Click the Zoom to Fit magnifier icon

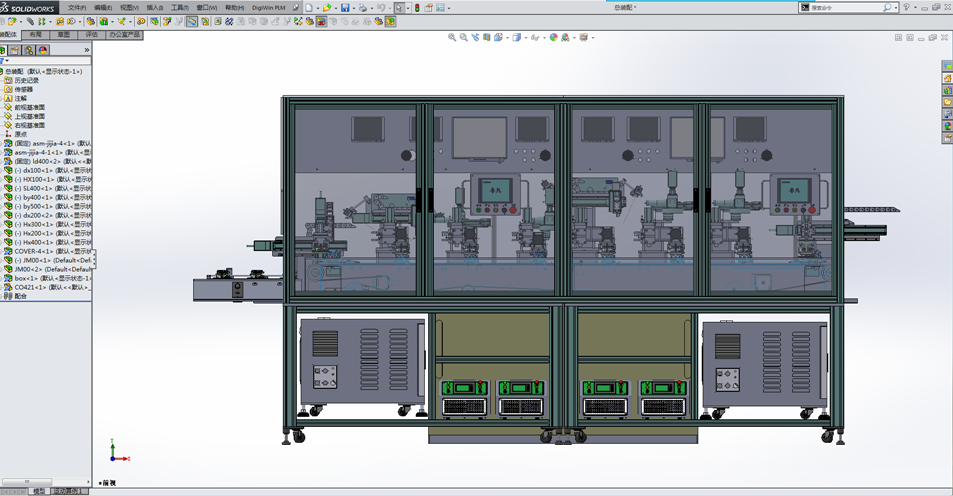pos(452,37)
